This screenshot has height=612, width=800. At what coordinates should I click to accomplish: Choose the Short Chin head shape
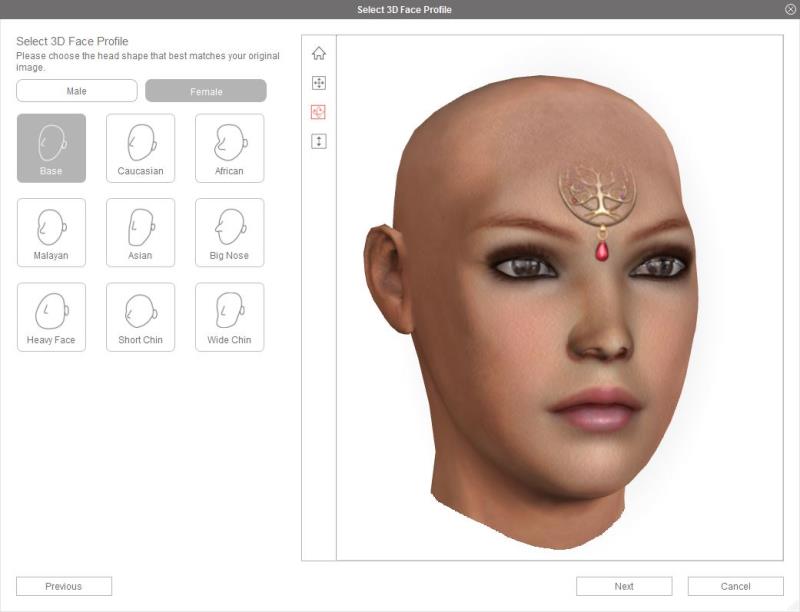140,317
